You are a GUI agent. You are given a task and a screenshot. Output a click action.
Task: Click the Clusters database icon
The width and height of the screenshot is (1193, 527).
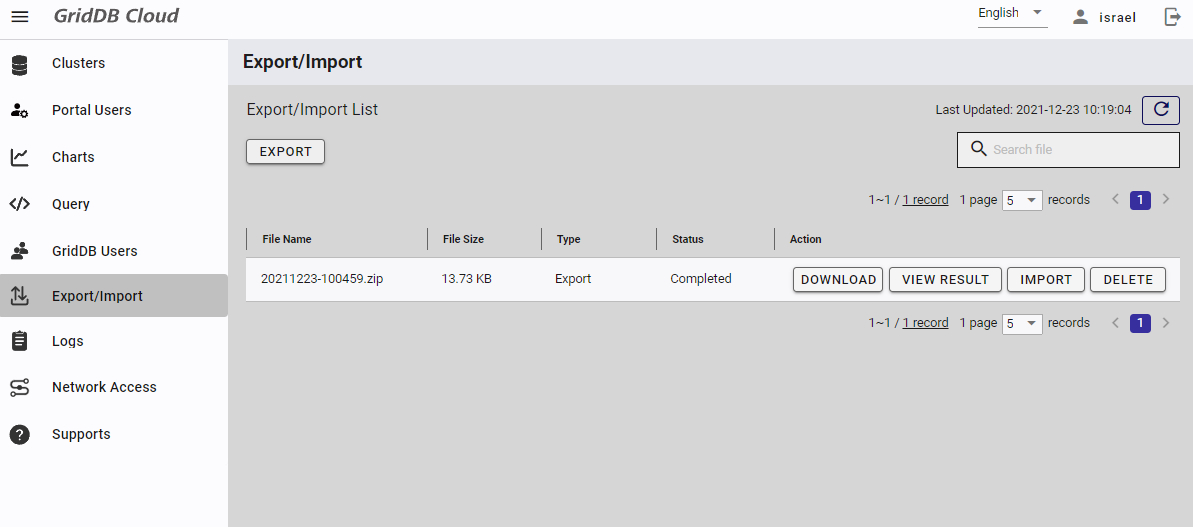pos(20,65)
